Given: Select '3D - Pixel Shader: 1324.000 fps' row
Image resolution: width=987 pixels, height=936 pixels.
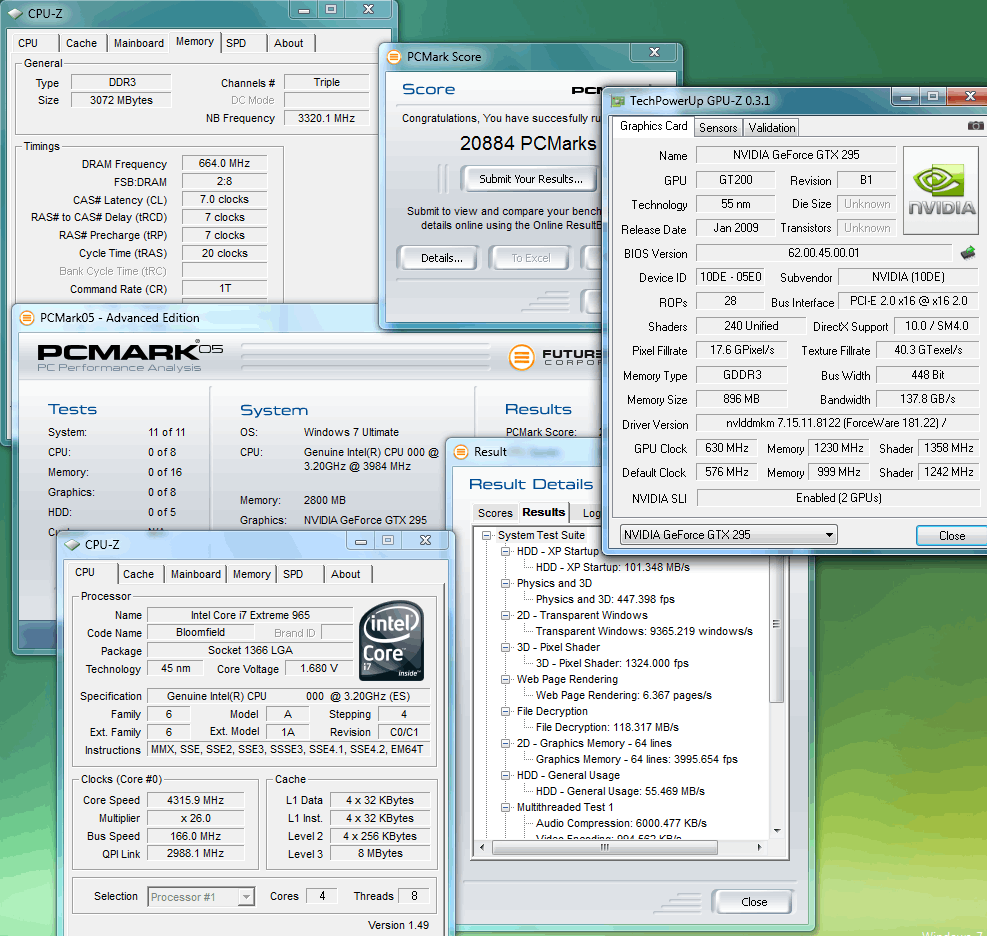Looking at the screenshot, I should click(x=612, y=663).
